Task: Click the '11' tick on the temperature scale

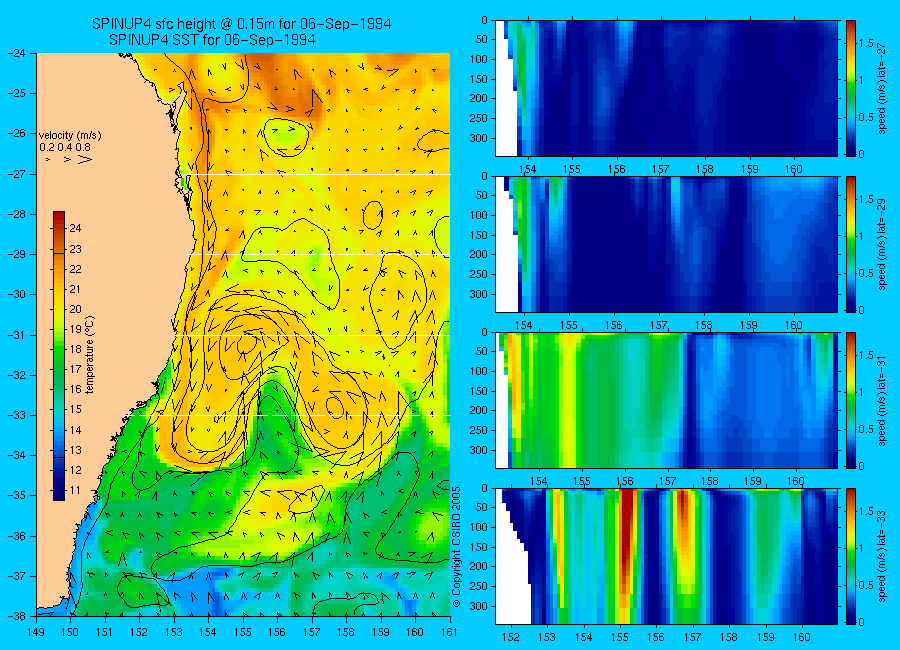Action: (75, 490)
